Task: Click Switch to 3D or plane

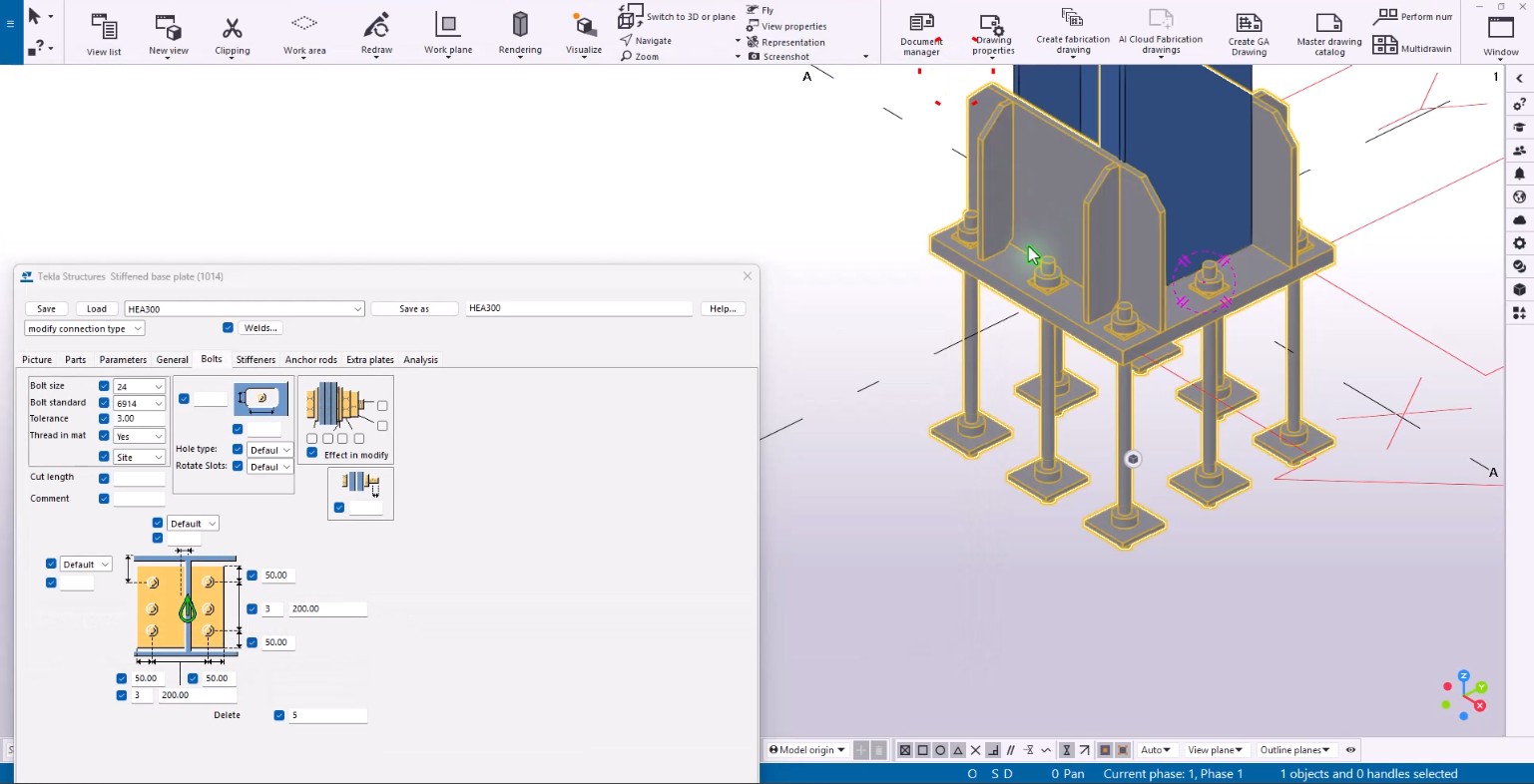Action: point(677,16)
